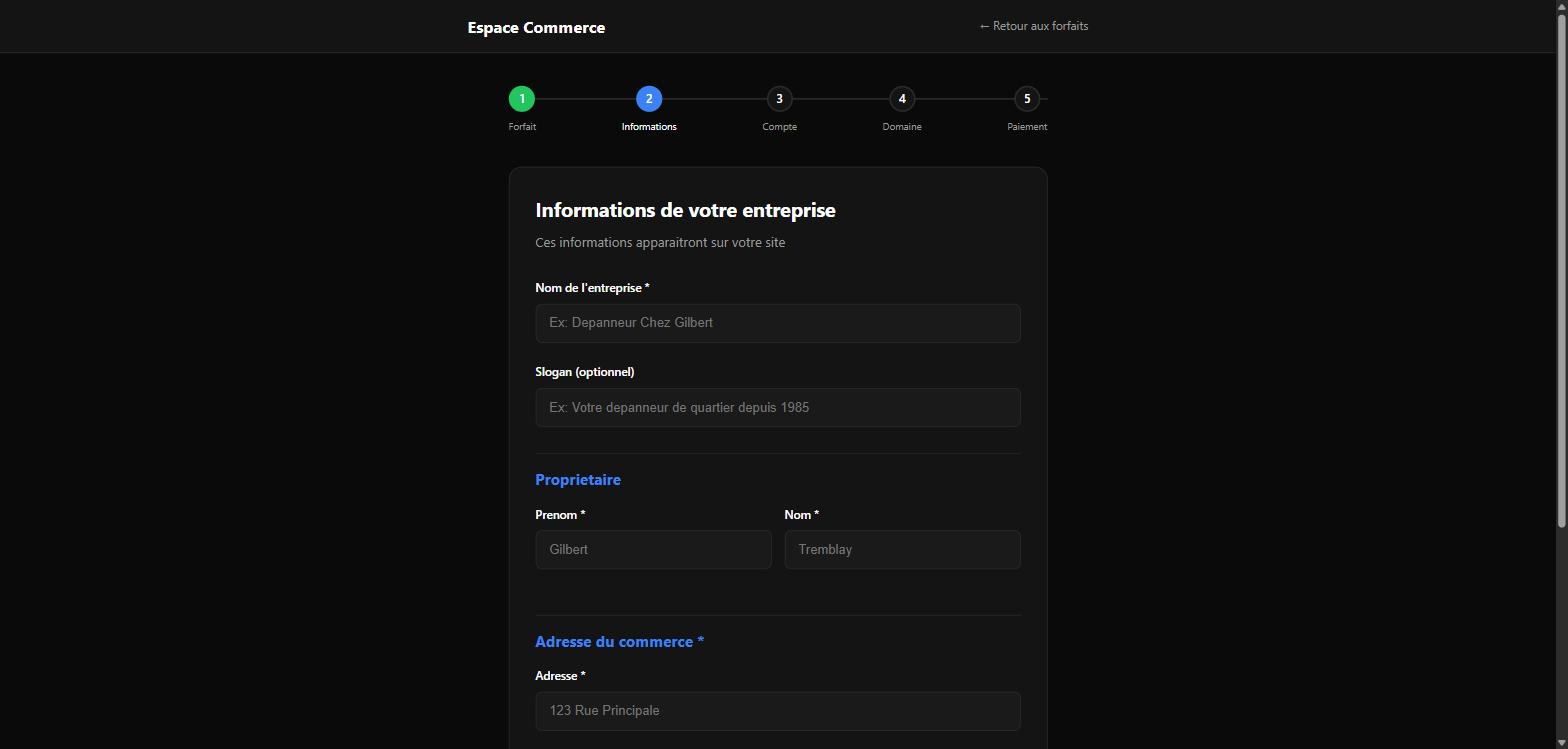
Task: Focus the Adresse input field
Action: 778,711
